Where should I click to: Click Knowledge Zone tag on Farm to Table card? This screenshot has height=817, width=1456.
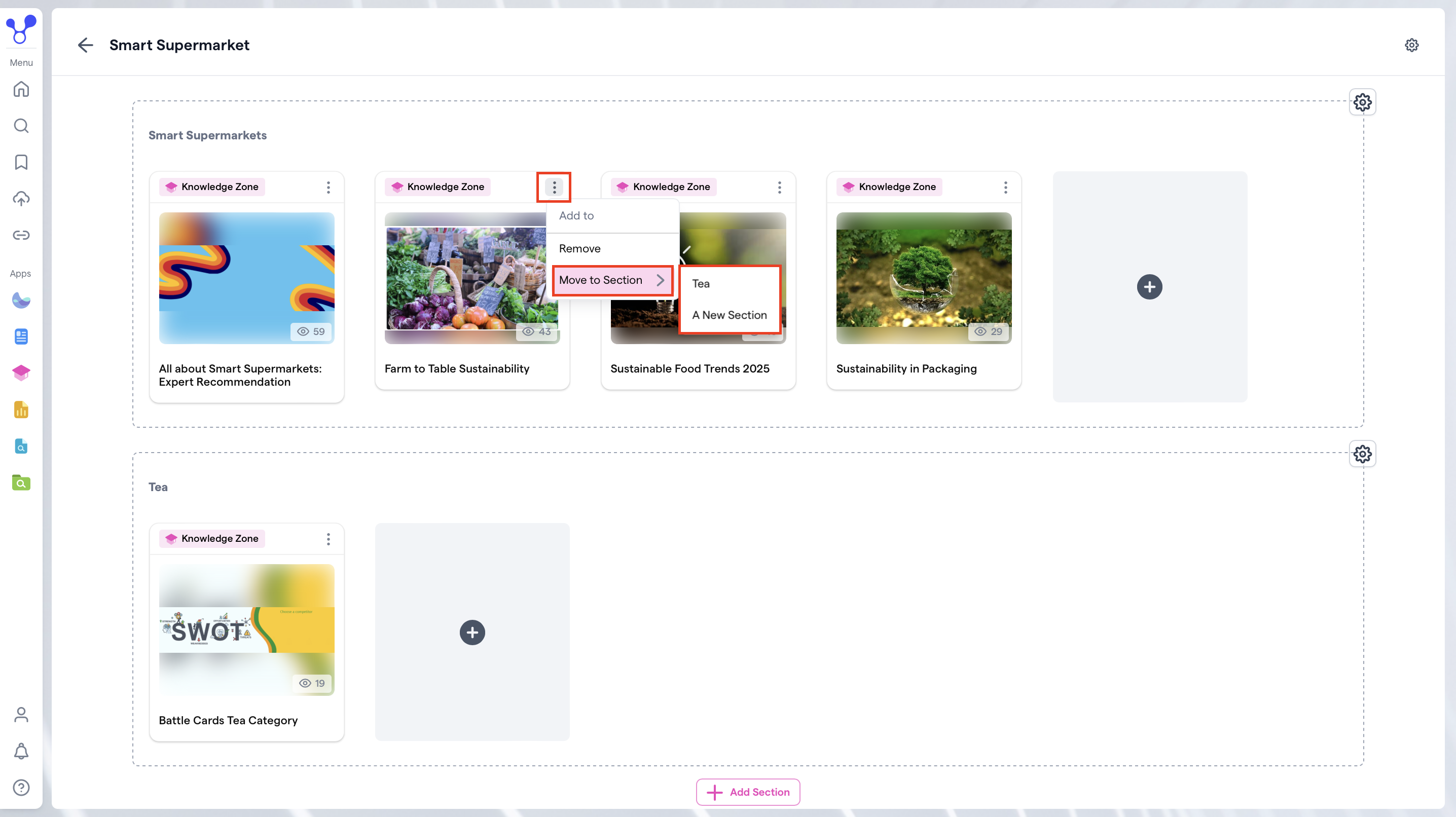438,187
